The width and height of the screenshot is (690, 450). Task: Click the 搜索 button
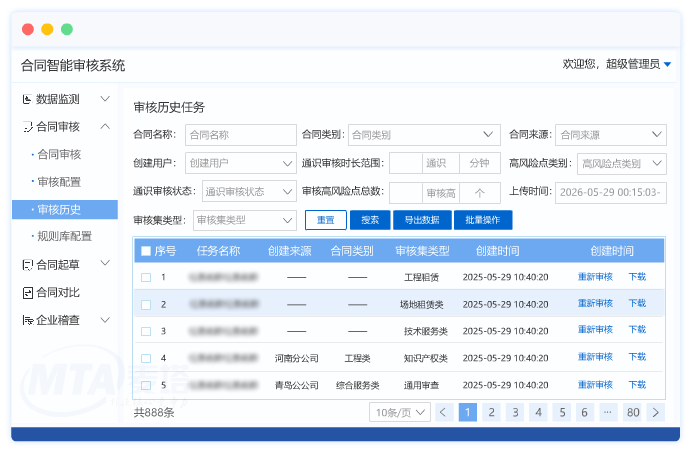(x=370, y=220)
